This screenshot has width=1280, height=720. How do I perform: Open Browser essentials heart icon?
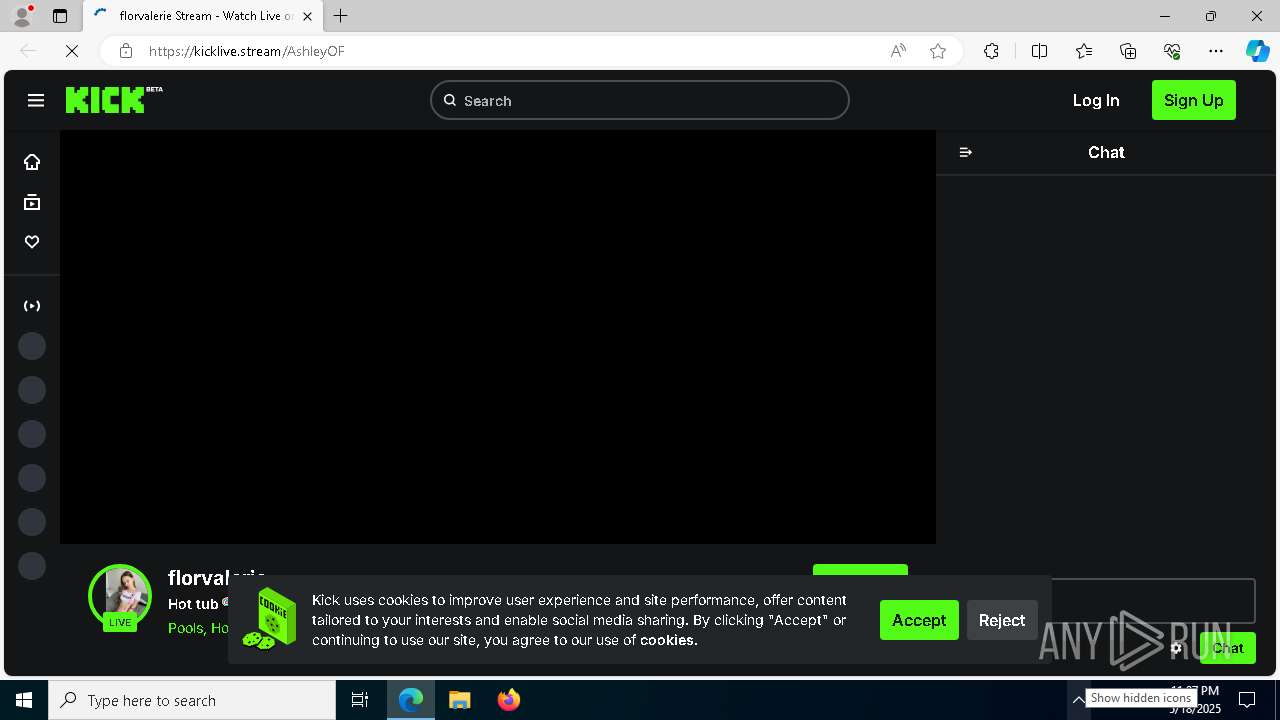tap(1172, 51)
